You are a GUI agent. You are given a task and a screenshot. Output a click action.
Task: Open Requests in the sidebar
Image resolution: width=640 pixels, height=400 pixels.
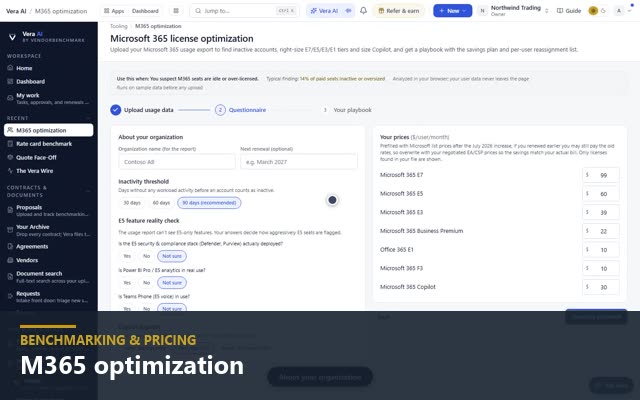click(49, 297)
